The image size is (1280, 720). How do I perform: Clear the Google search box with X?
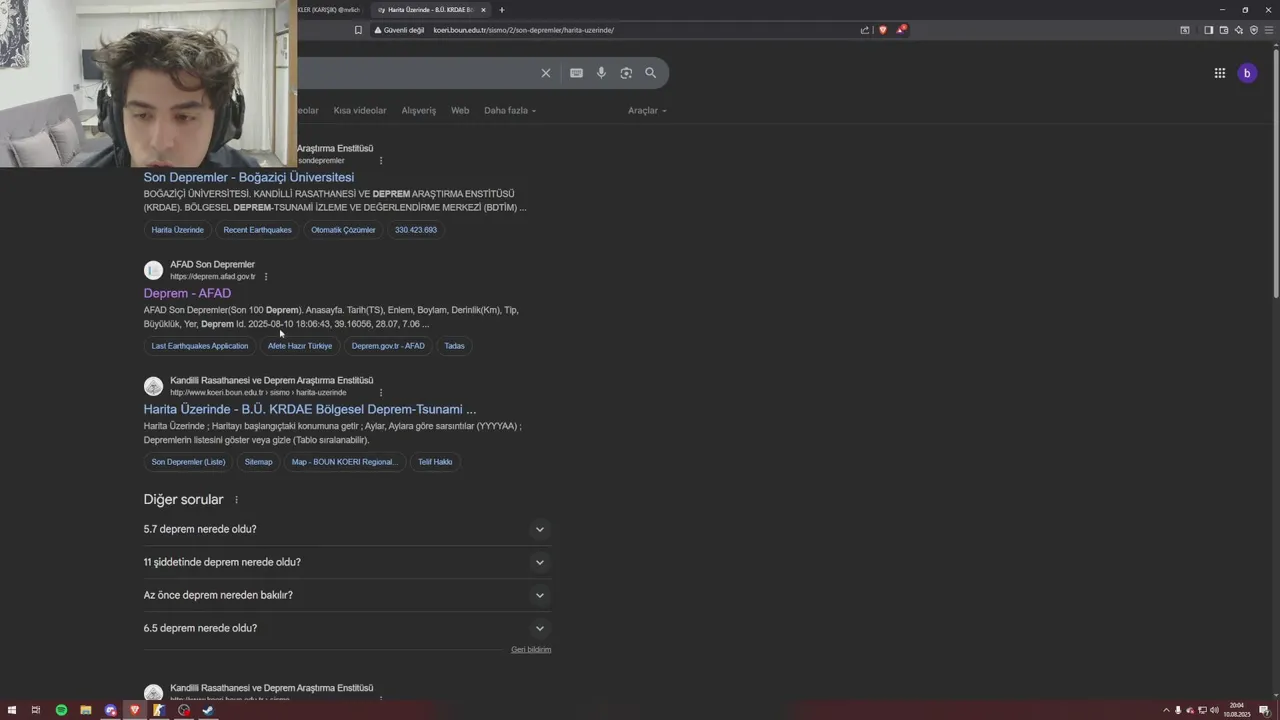[546, 73]
